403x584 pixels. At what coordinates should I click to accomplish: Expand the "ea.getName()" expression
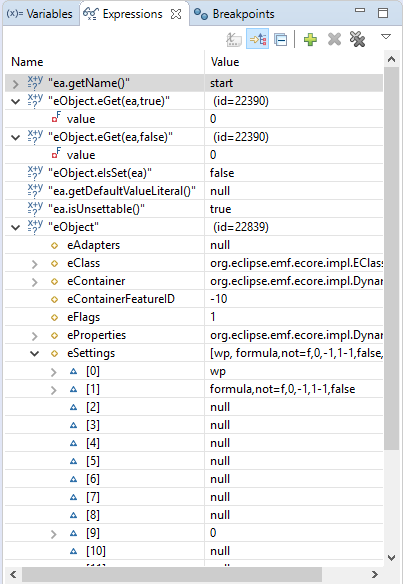point(15,84)
